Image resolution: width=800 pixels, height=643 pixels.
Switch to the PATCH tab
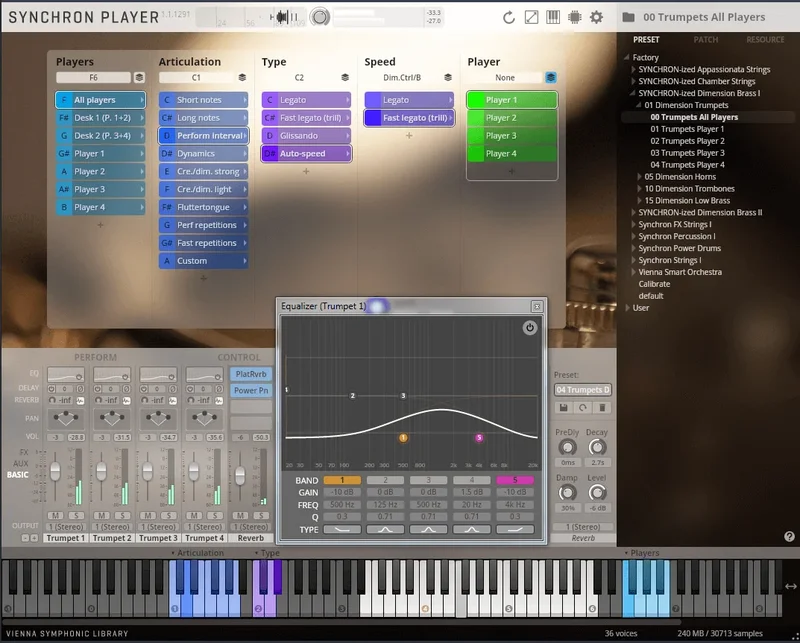(706, 40)
